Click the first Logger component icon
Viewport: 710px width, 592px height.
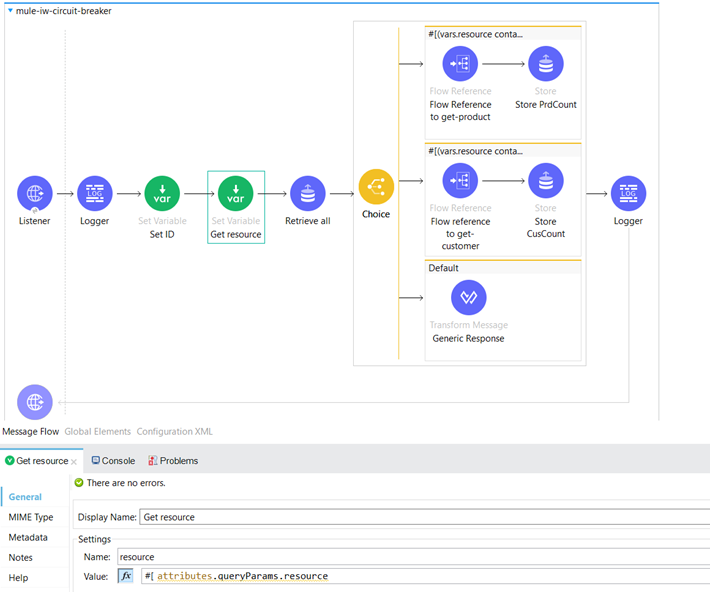tap(95, 193)
